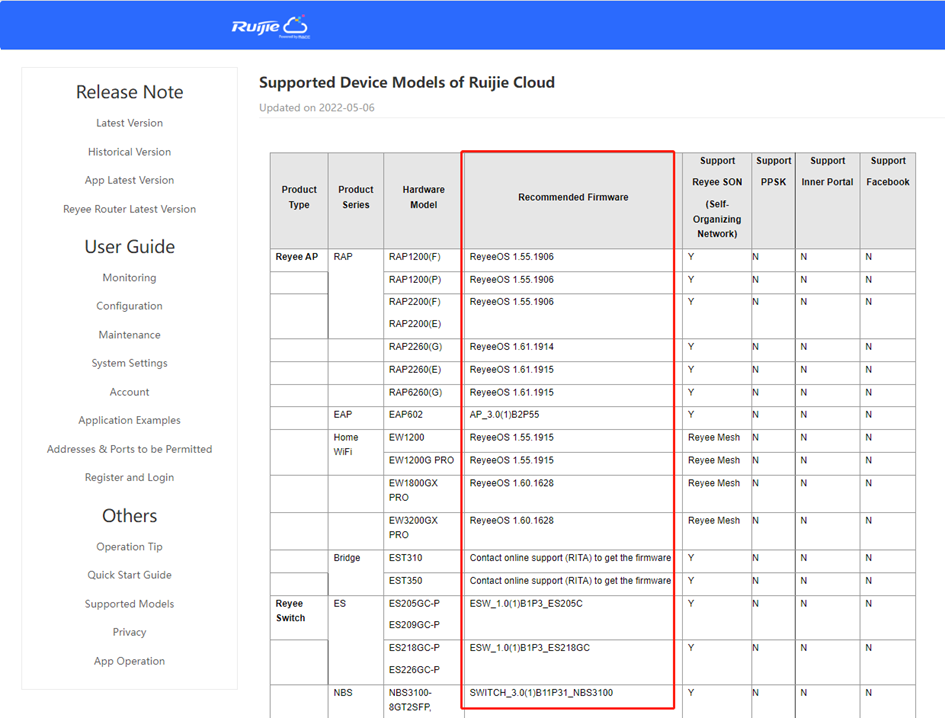Go to Register and Login
The height and width of the screenshot is (718, 945).
130,477
